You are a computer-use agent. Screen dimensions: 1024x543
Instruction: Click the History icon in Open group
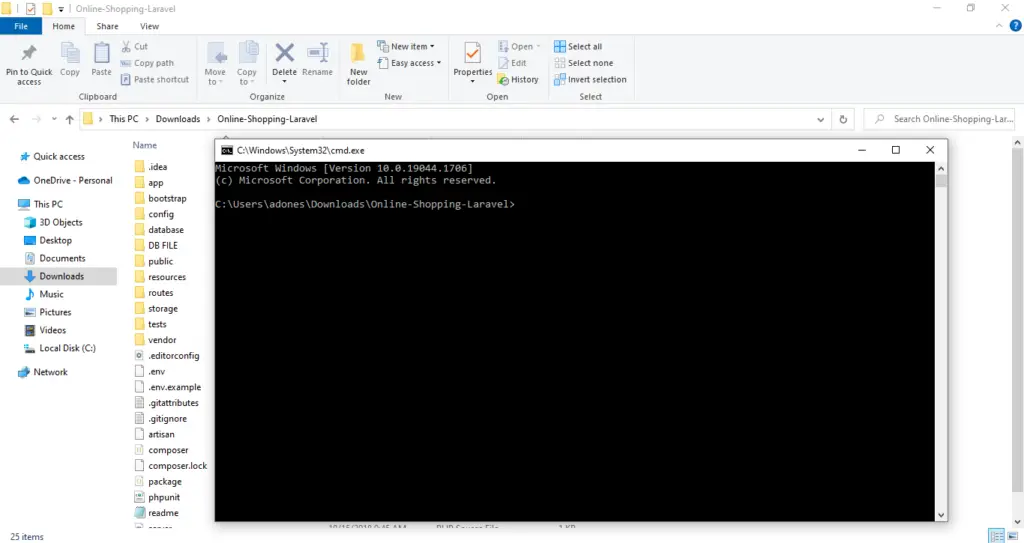point(517,79)
